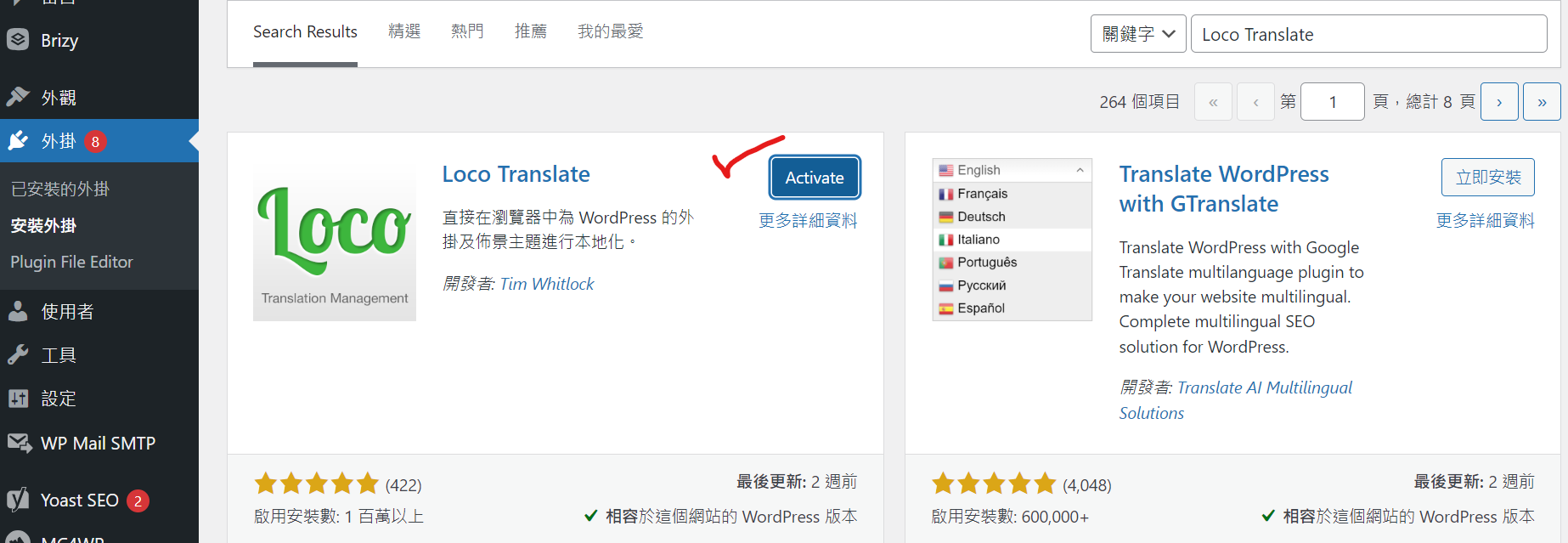
Task: Jump to last results page
Action: click(x=1542, y=102)
